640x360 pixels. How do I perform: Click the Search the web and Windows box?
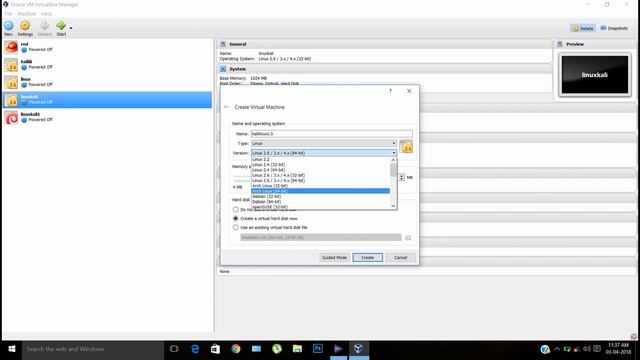tap(93, 349)
